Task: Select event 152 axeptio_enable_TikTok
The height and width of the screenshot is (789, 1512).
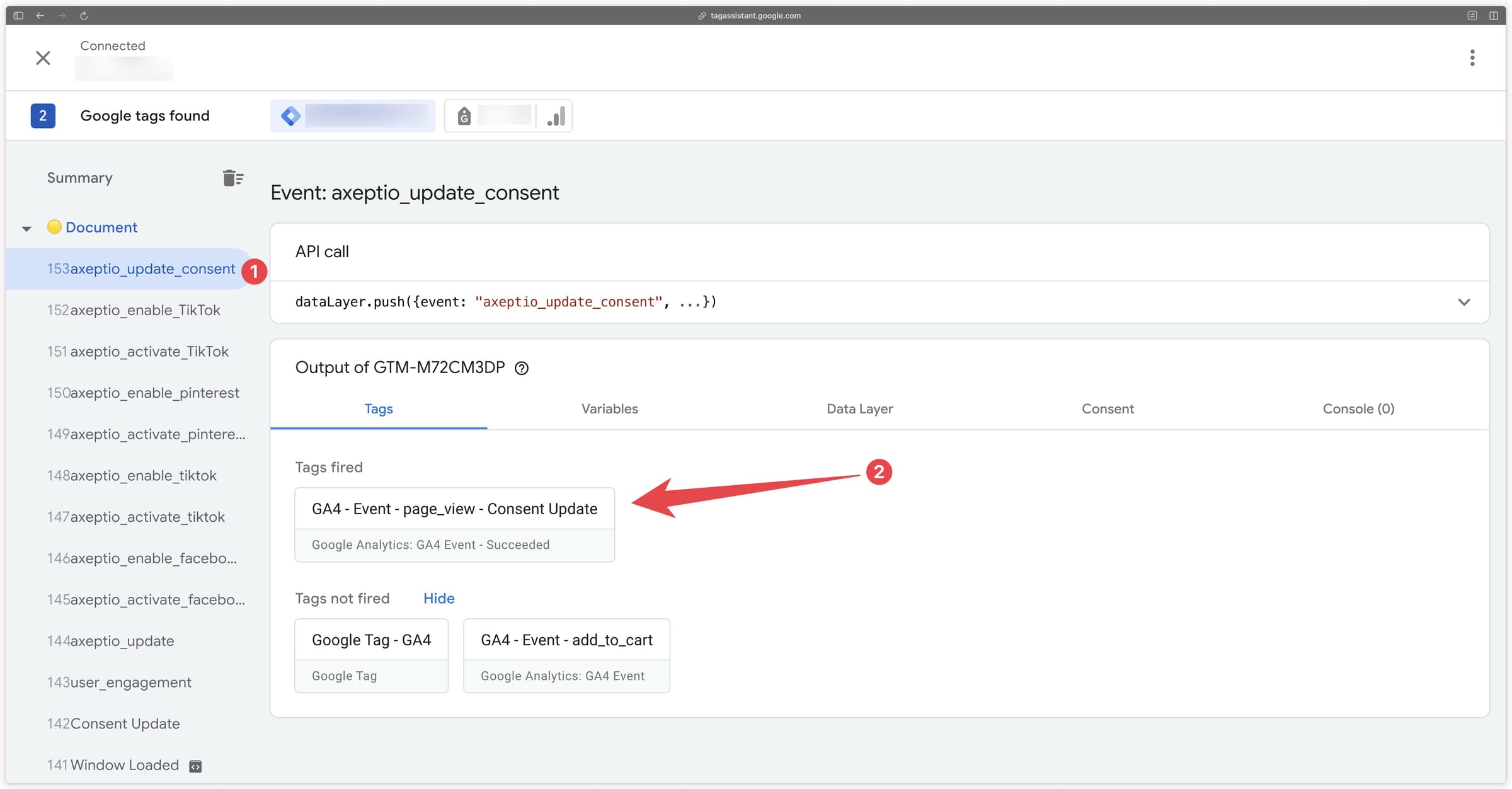Action: pyautogui.click(x=134, y=310)
